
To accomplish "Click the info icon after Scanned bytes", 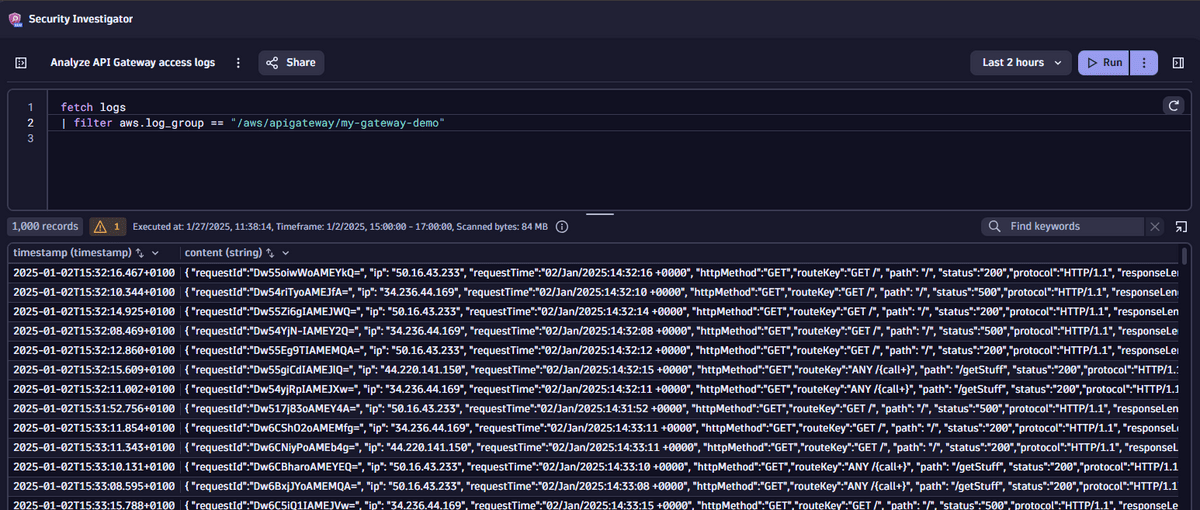I will [x=562, y=227].
